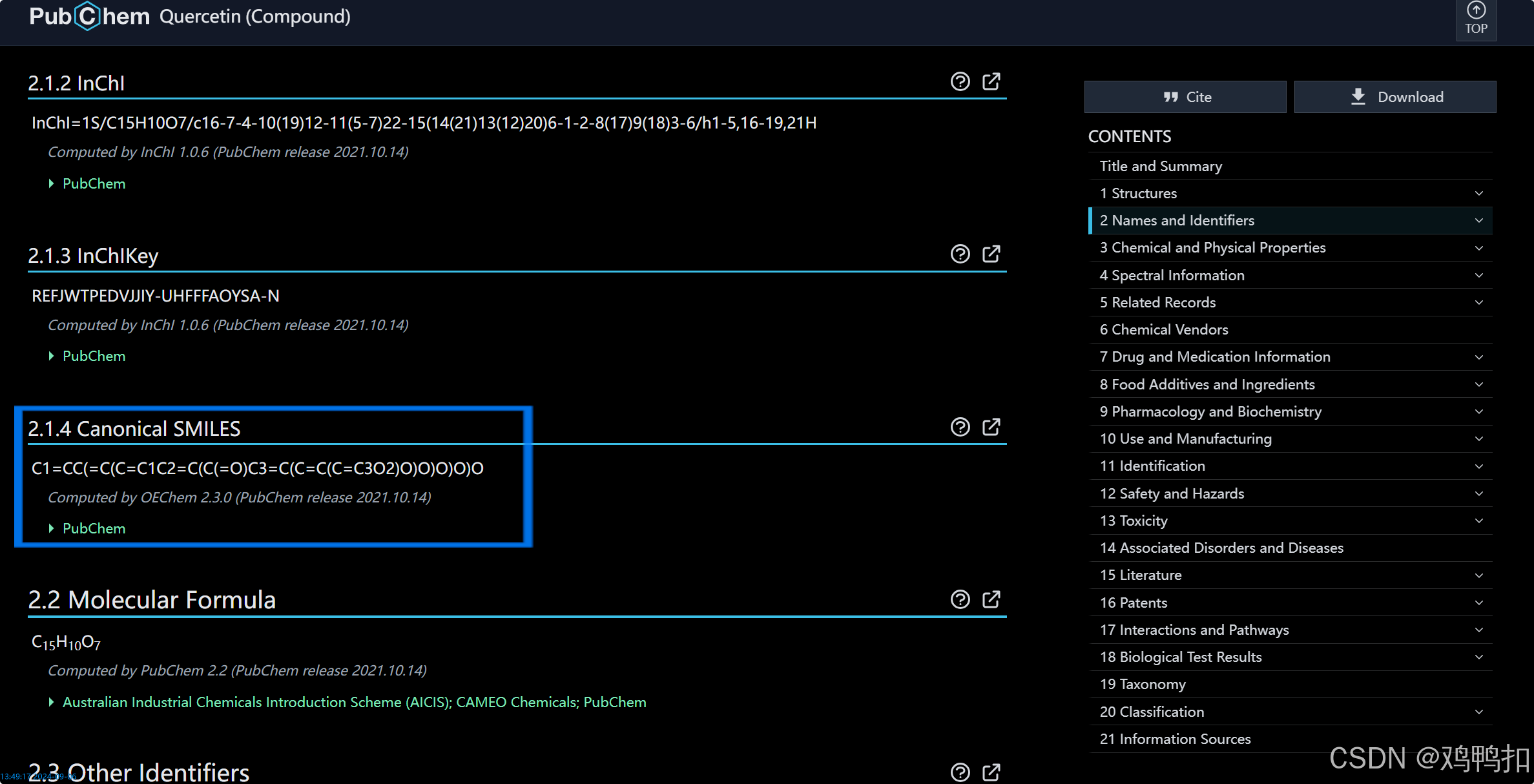
Task: Click help icon for Molecular Formula section
Action: 960,599
